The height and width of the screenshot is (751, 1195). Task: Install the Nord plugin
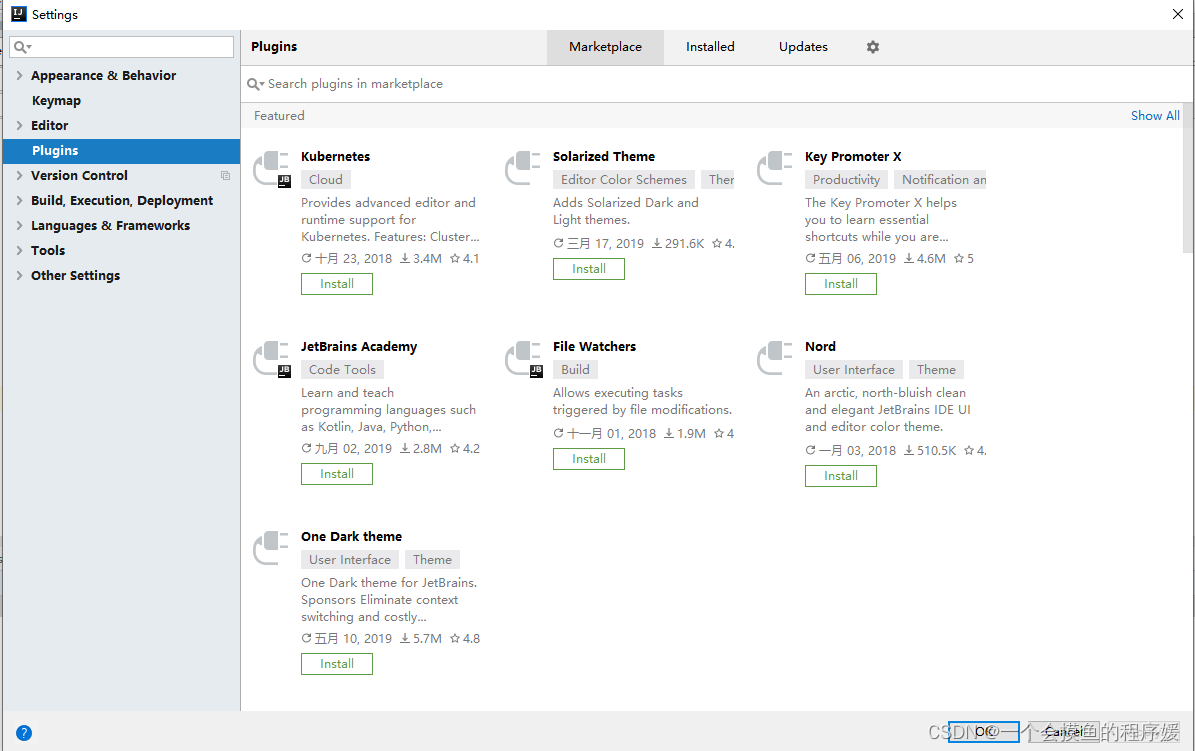(841, 476)
